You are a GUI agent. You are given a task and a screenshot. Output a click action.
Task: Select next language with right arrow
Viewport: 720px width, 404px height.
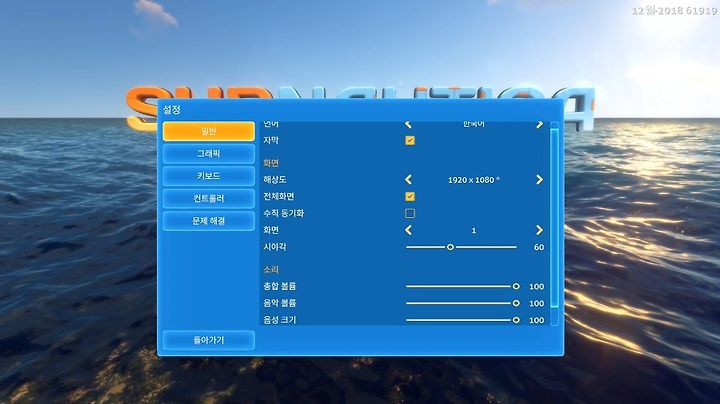[x=540, y=124]
